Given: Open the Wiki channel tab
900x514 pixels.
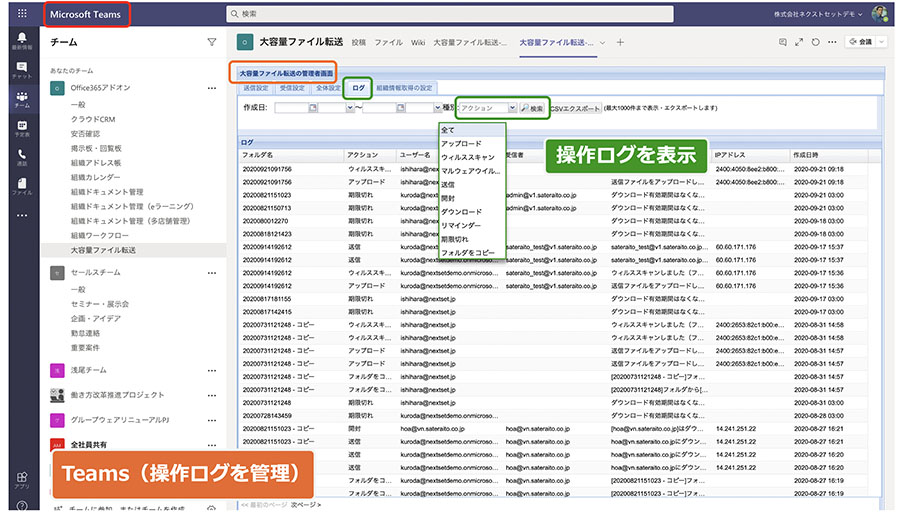Looking at the screenshot, I should pos(418,42).
